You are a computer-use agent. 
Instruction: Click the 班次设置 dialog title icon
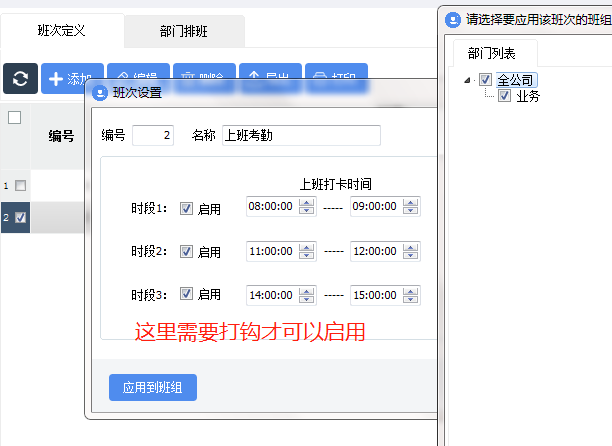point(100,93)
